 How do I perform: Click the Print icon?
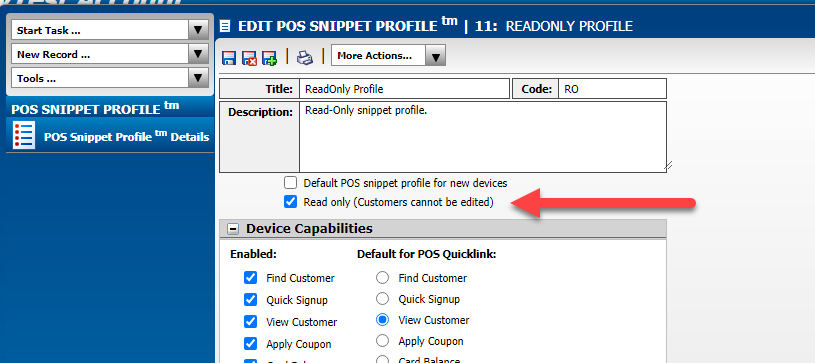[x=305, y=57]
